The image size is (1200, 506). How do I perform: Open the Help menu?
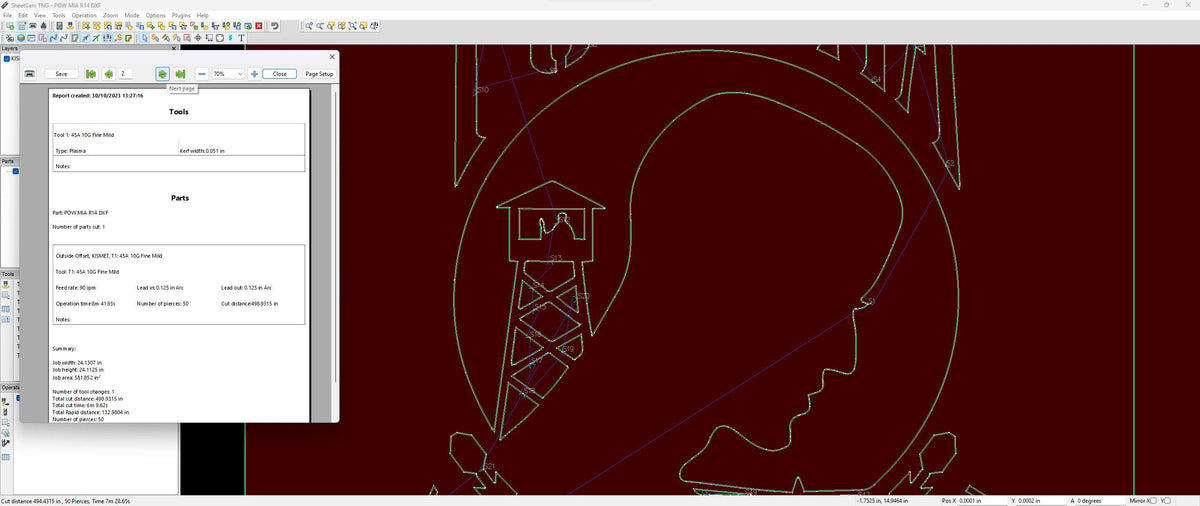pos(203,16)
